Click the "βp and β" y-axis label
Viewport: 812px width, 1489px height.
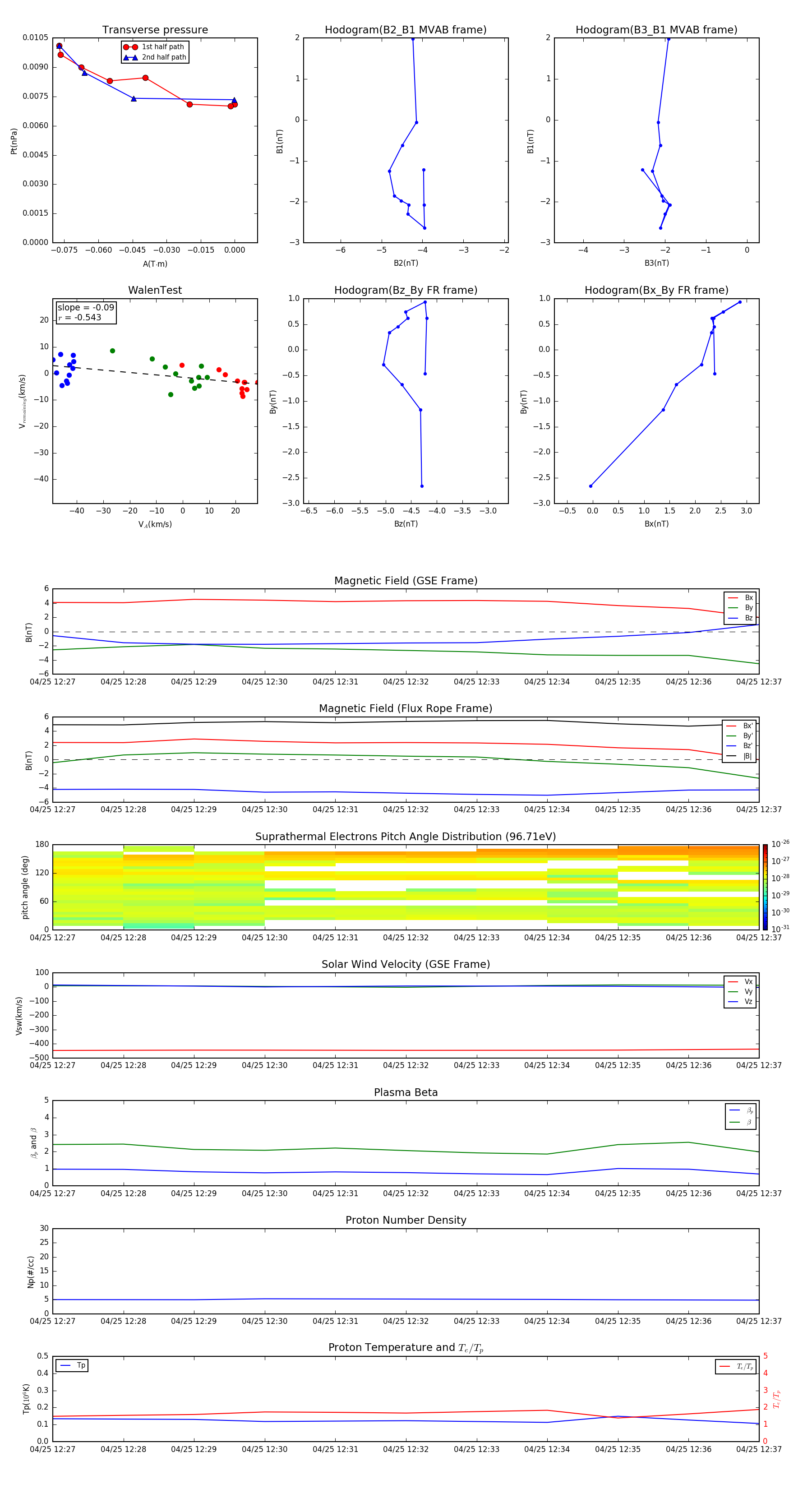tap(33, 1143)
